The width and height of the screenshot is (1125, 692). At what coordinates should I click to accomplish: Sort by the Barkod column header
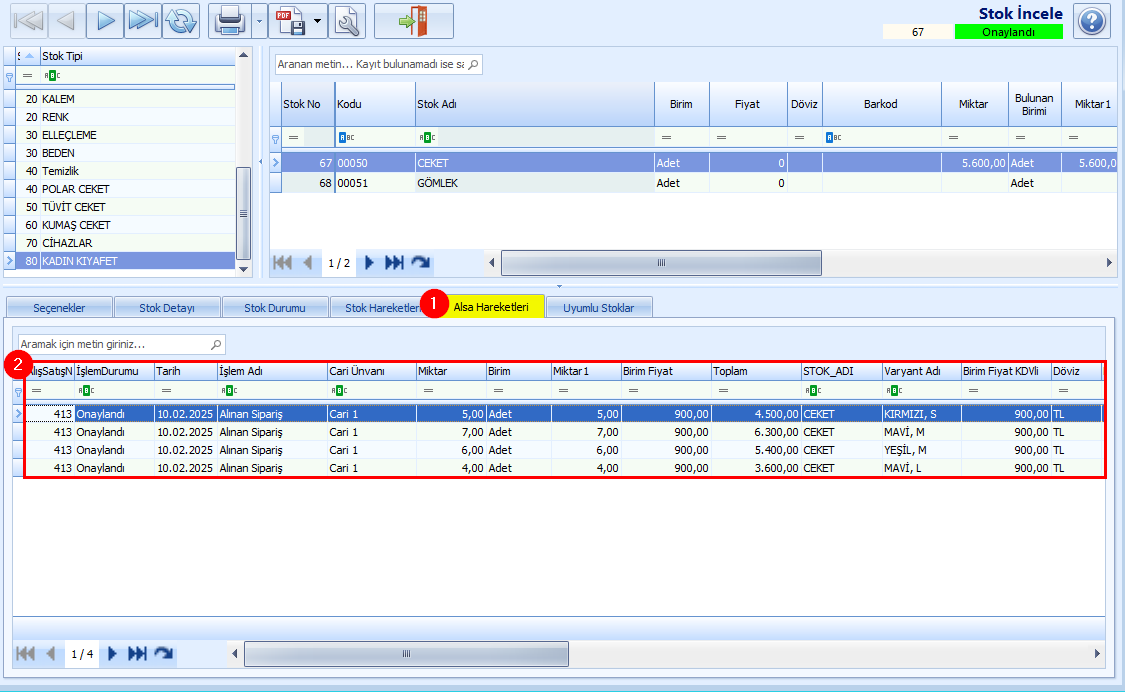click(881, 104)
